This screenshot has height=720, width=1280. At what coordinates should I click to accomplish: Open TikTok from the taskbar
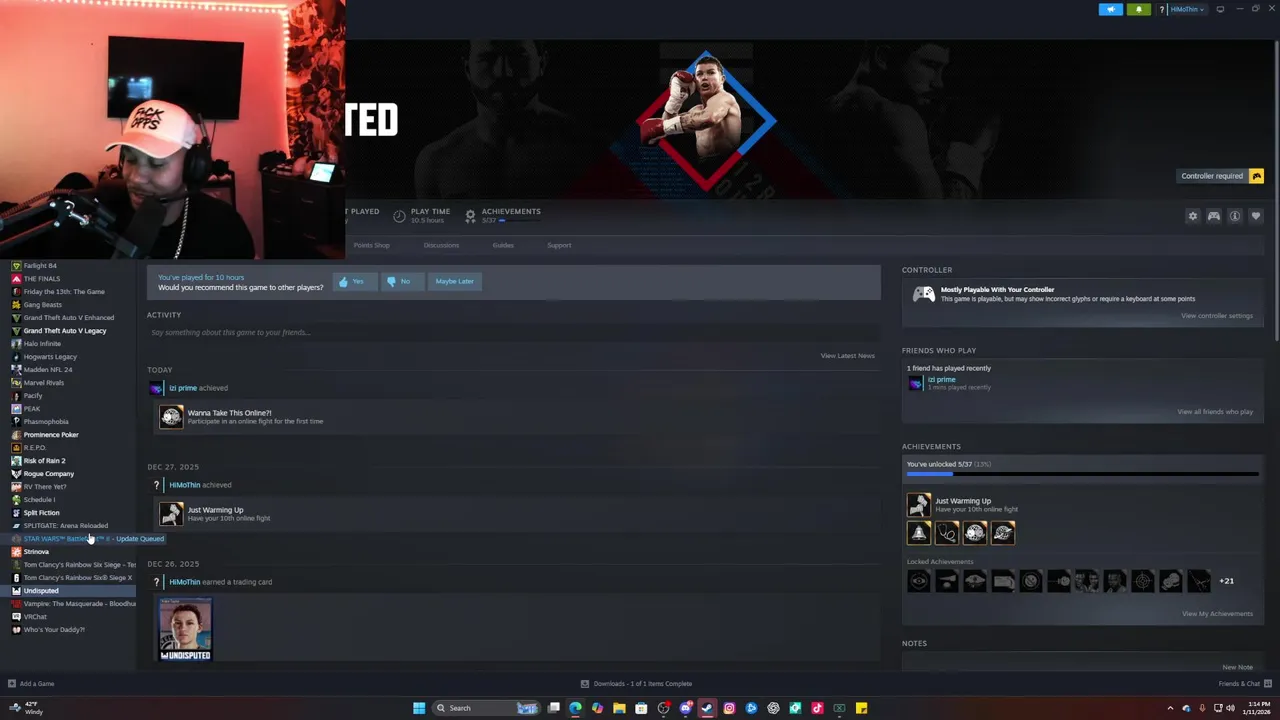click(x=817, y=708)
